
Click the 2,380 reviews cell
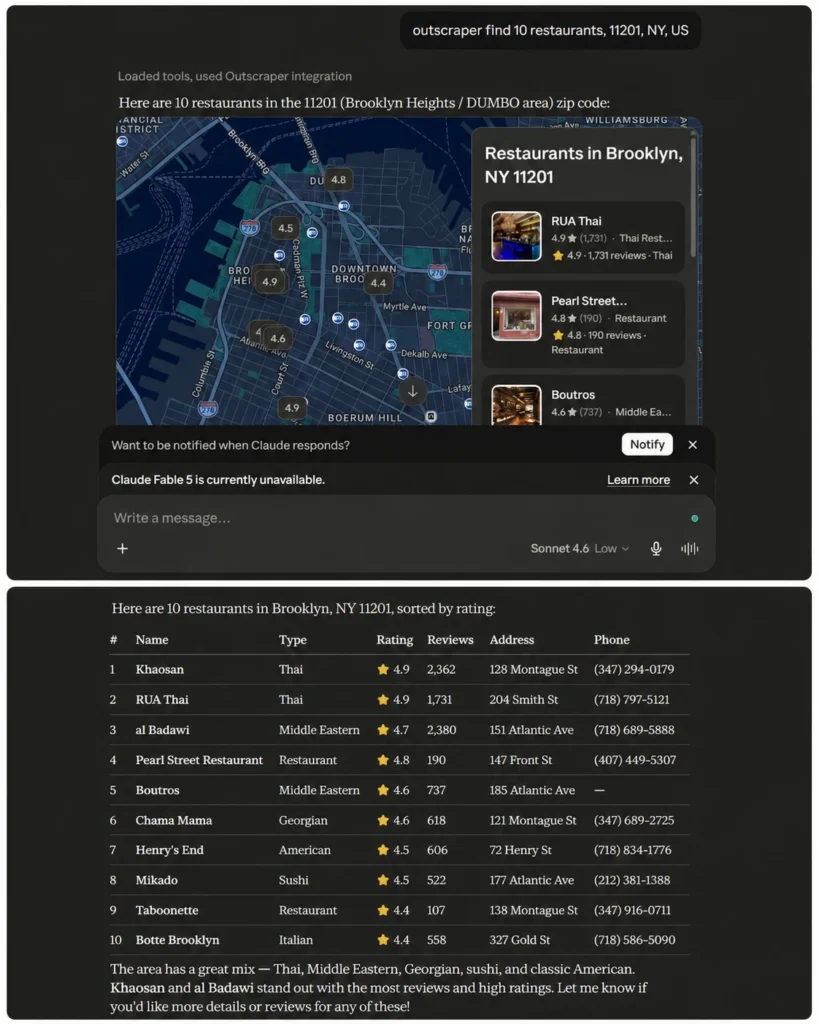[x=442, y=730]
